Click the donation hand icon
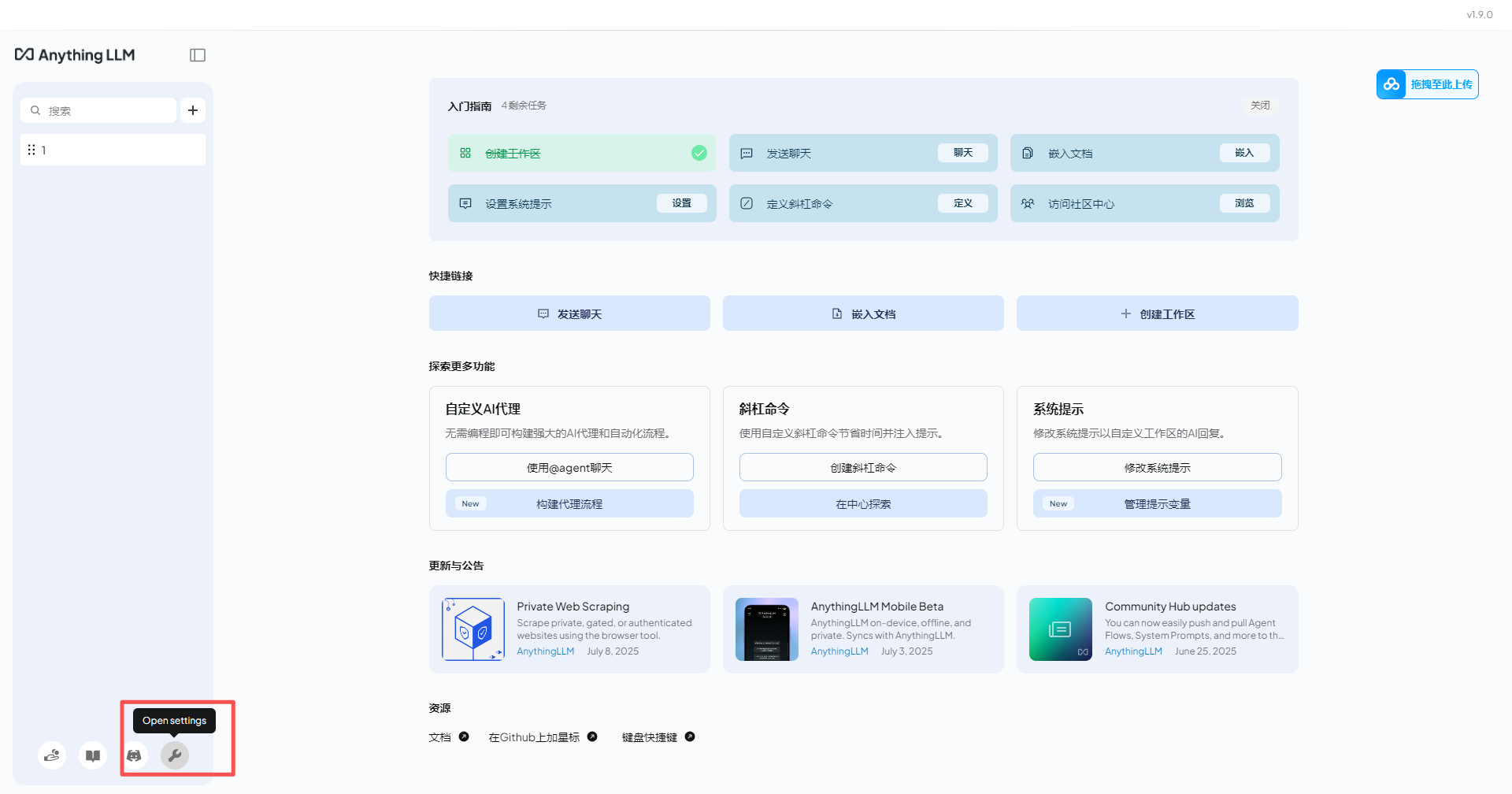Screen dimensions: 1512x794 click(x=51, y=755)
